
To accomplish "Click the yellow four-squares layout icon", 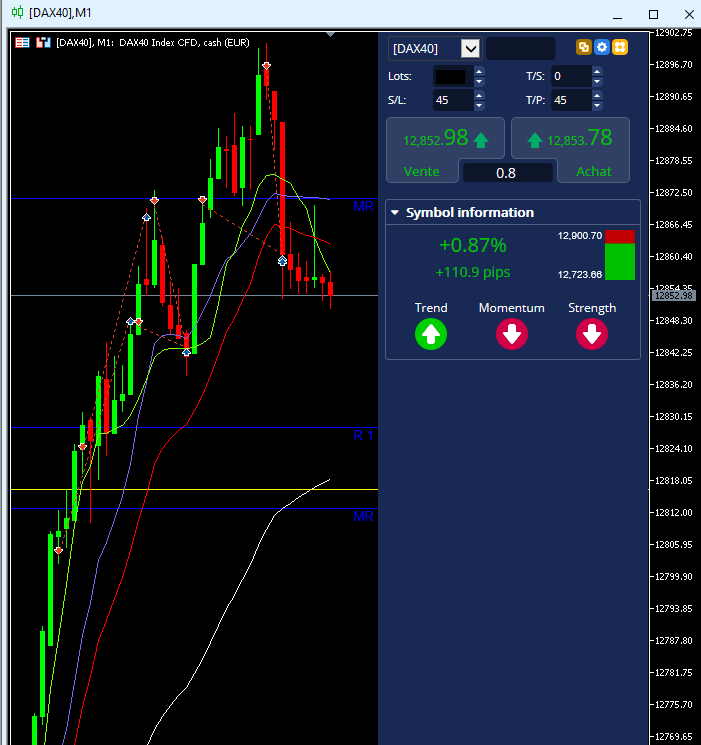I will coord(620,48).
